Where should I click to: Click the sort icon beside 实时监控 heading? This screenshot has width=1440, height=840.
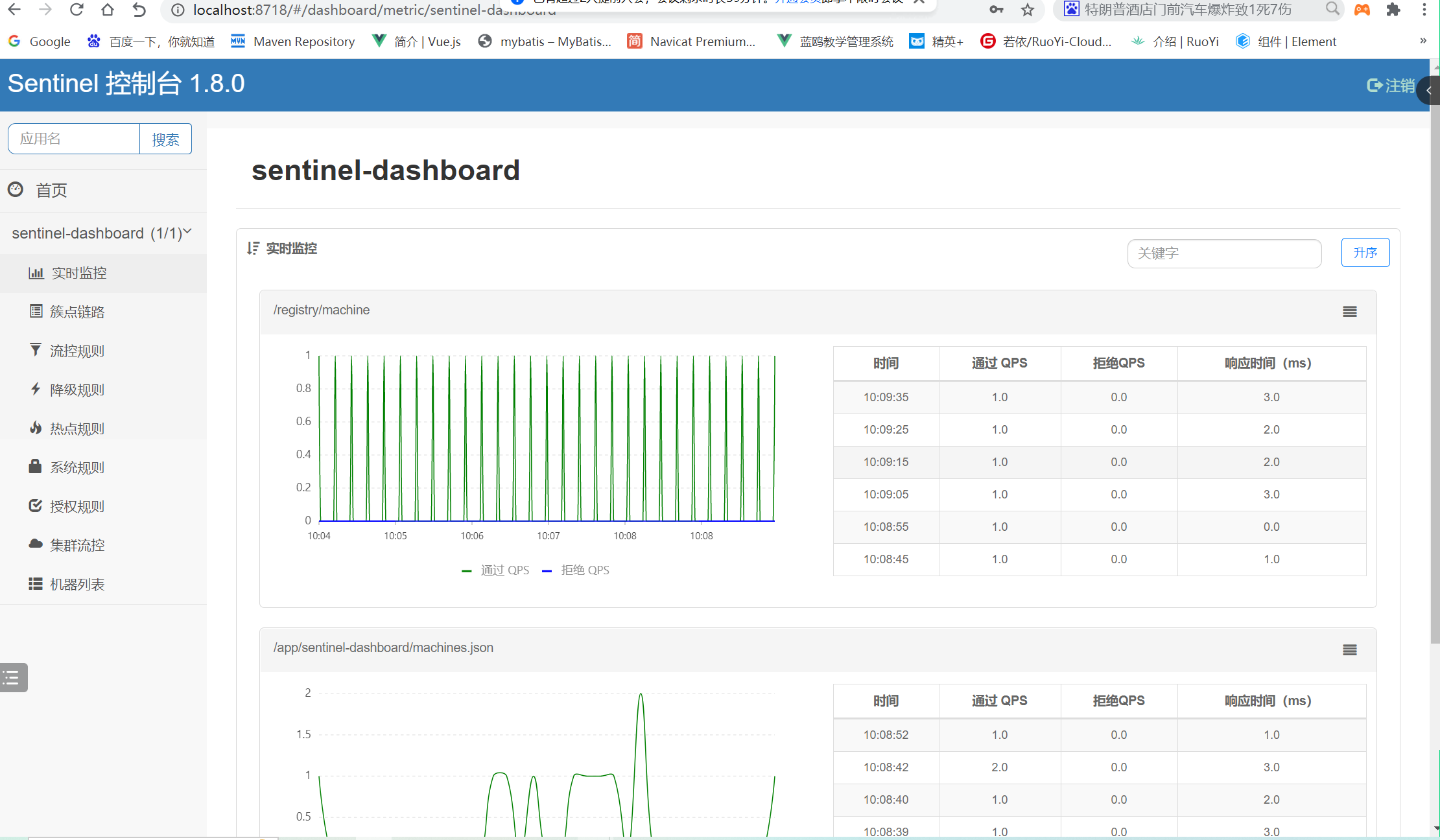pos(253,248)
